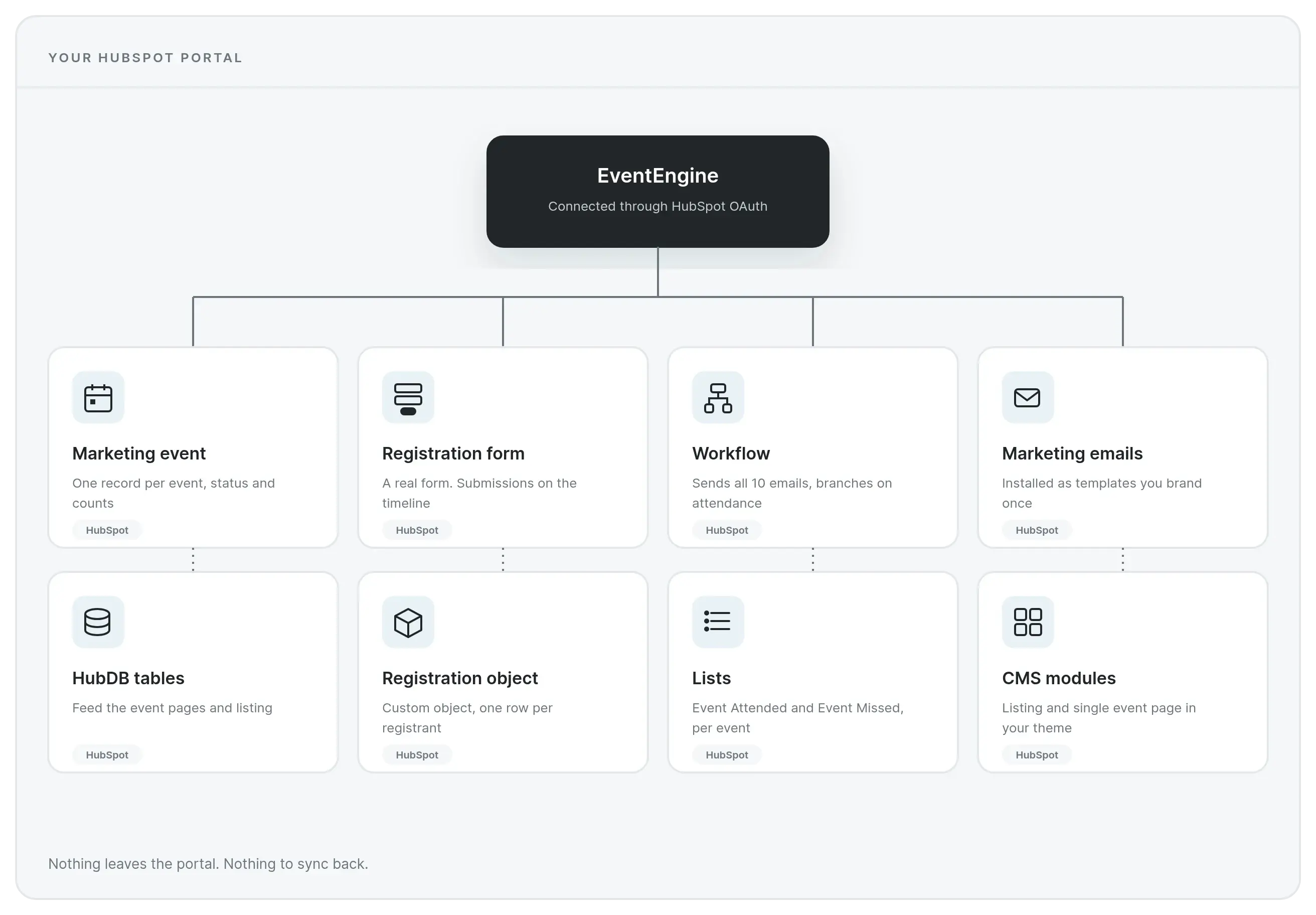The image size is (1316, 915).
Task: Click the HubSpot badge under Lists
Action: tap(727, 755)
